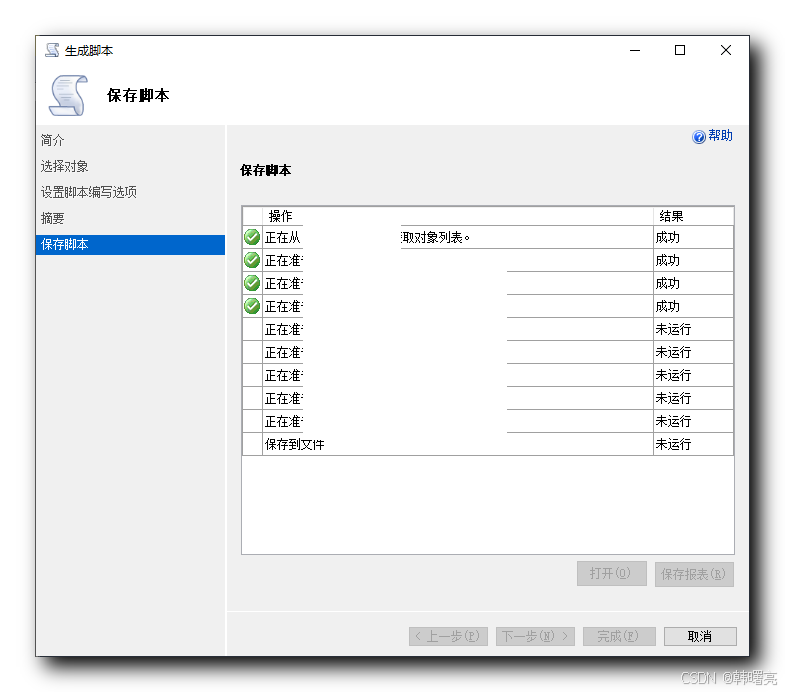Click the 取消 button
The height and width of the screenshot is (692, 785).
click(700, 636)
